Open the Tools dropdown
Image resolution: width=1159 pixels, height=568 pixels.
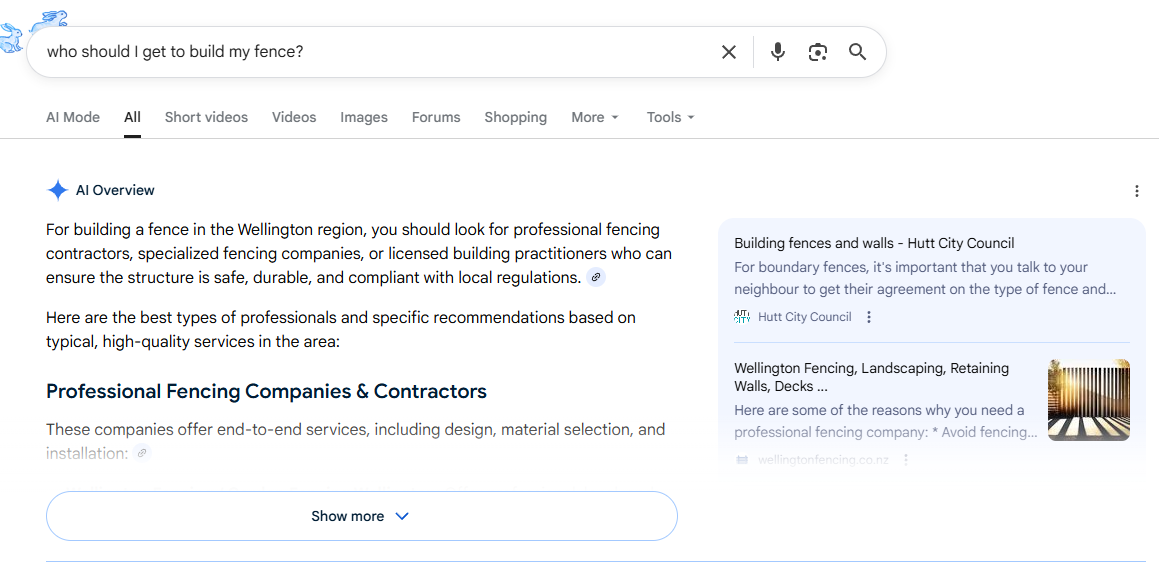click(670, 117)
